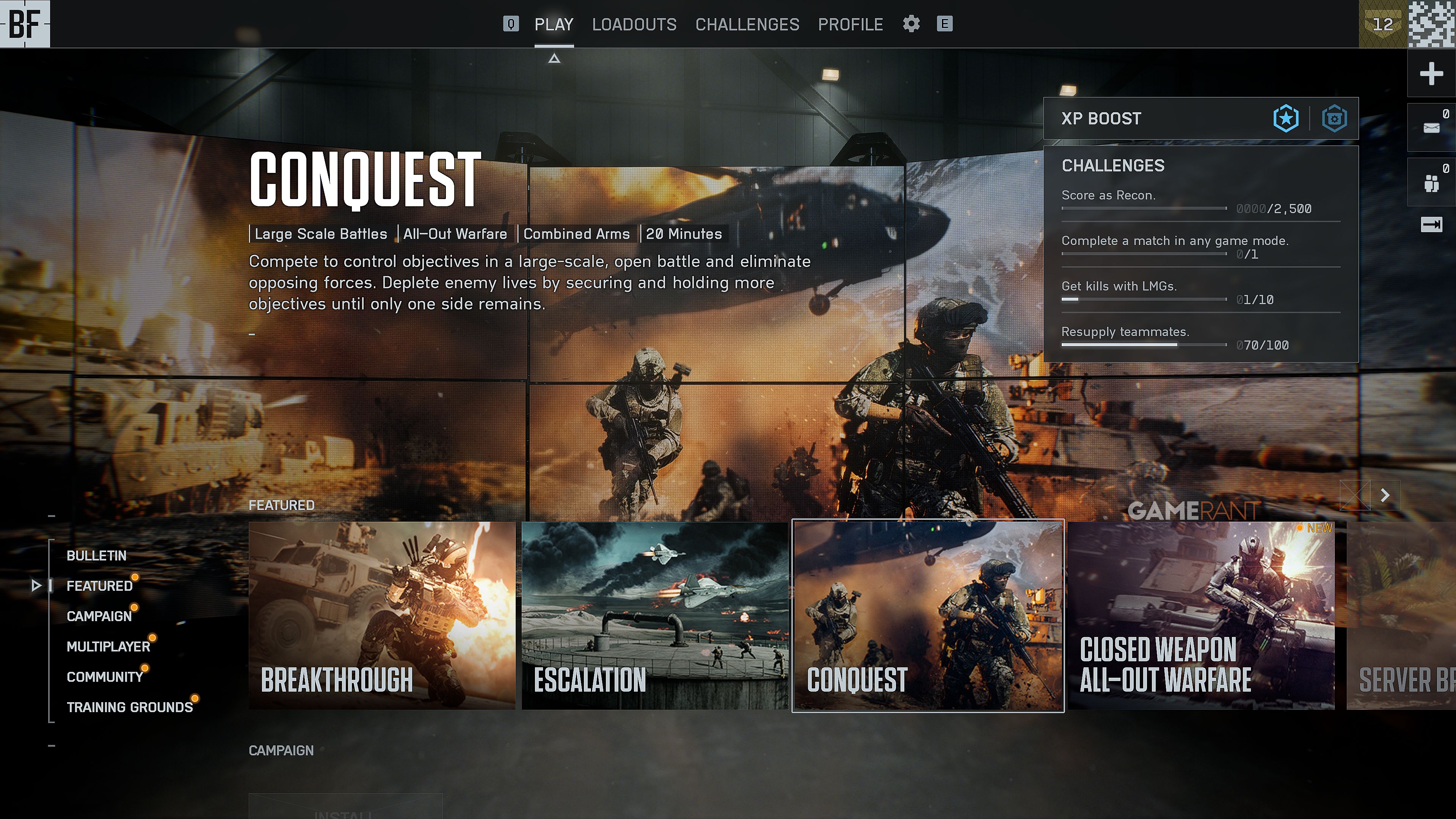Click 'Complete a match in any game mode'
This screenshot has height=819, width=1456.
coord(1175,241)
